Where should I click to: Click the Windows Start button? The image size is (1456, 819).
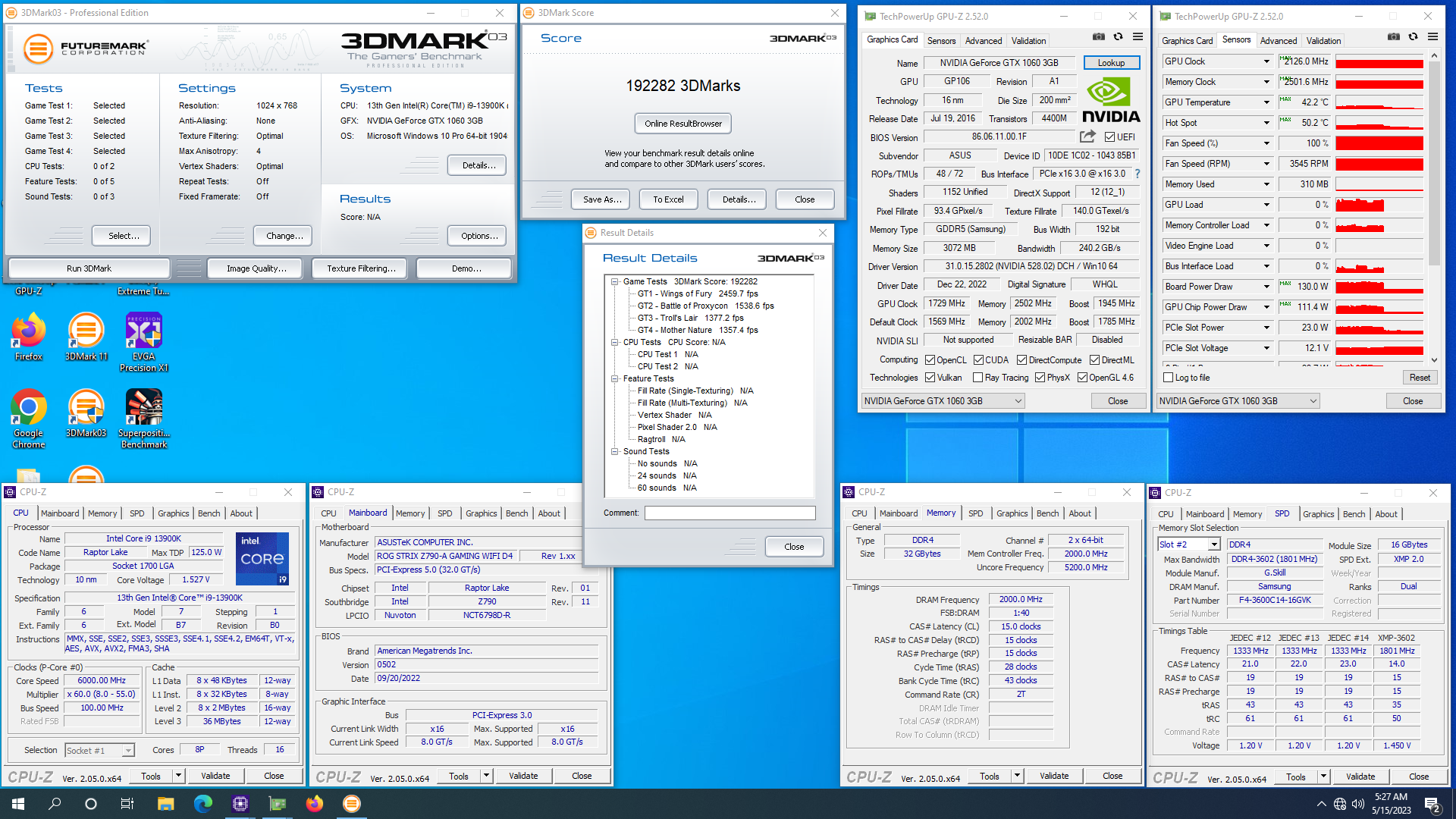pyautogui.click(x=18, y=804)
